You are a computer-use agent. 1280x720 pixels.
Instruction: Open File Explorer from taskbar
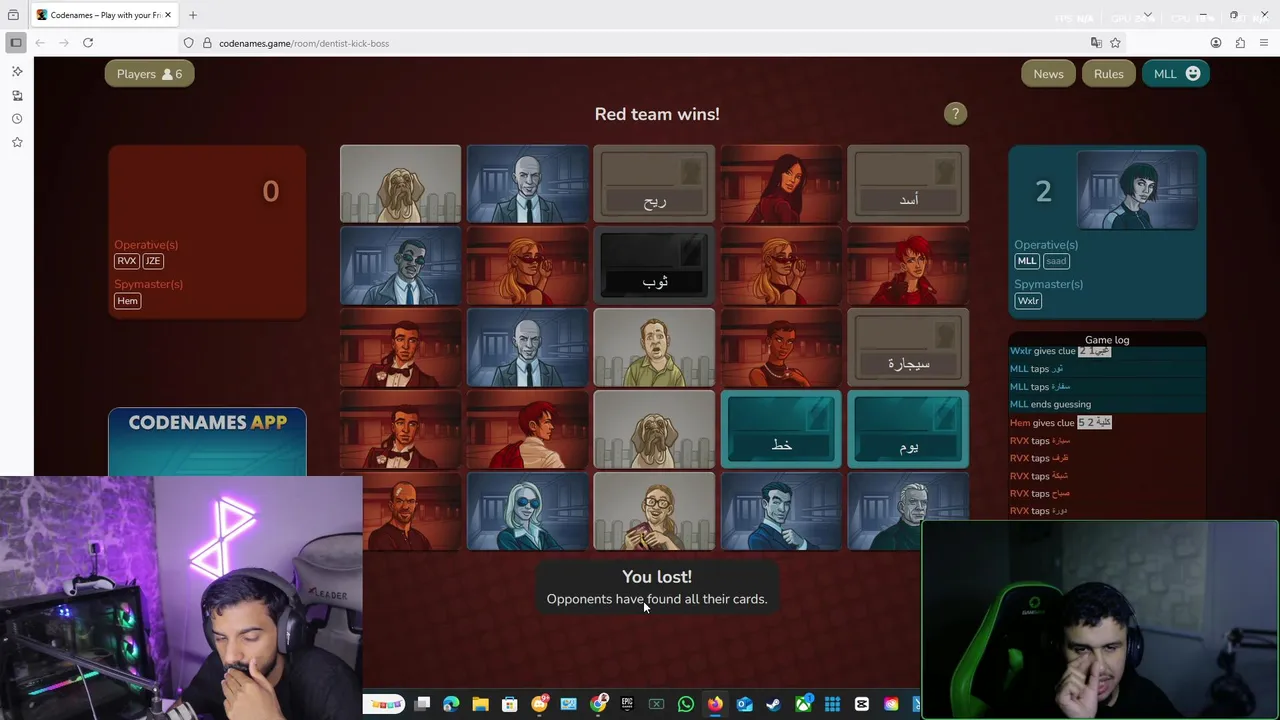pyautogui.click(x=480, y=704)
